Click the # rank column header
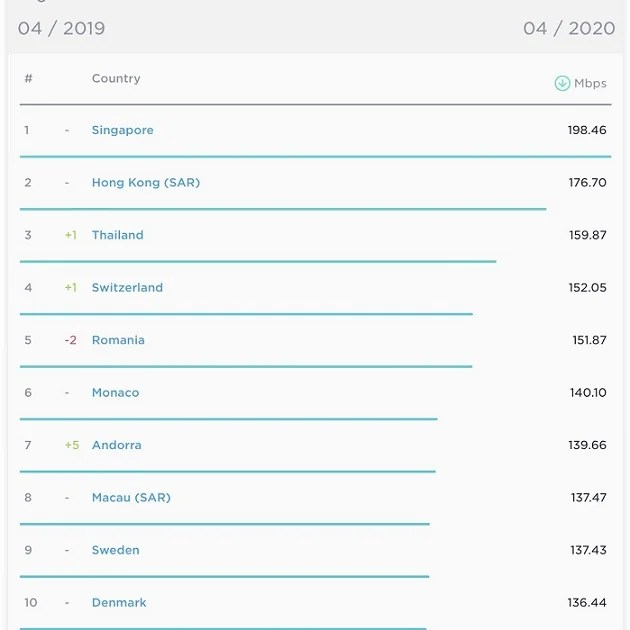630x630 pixels. click(28, 78)
